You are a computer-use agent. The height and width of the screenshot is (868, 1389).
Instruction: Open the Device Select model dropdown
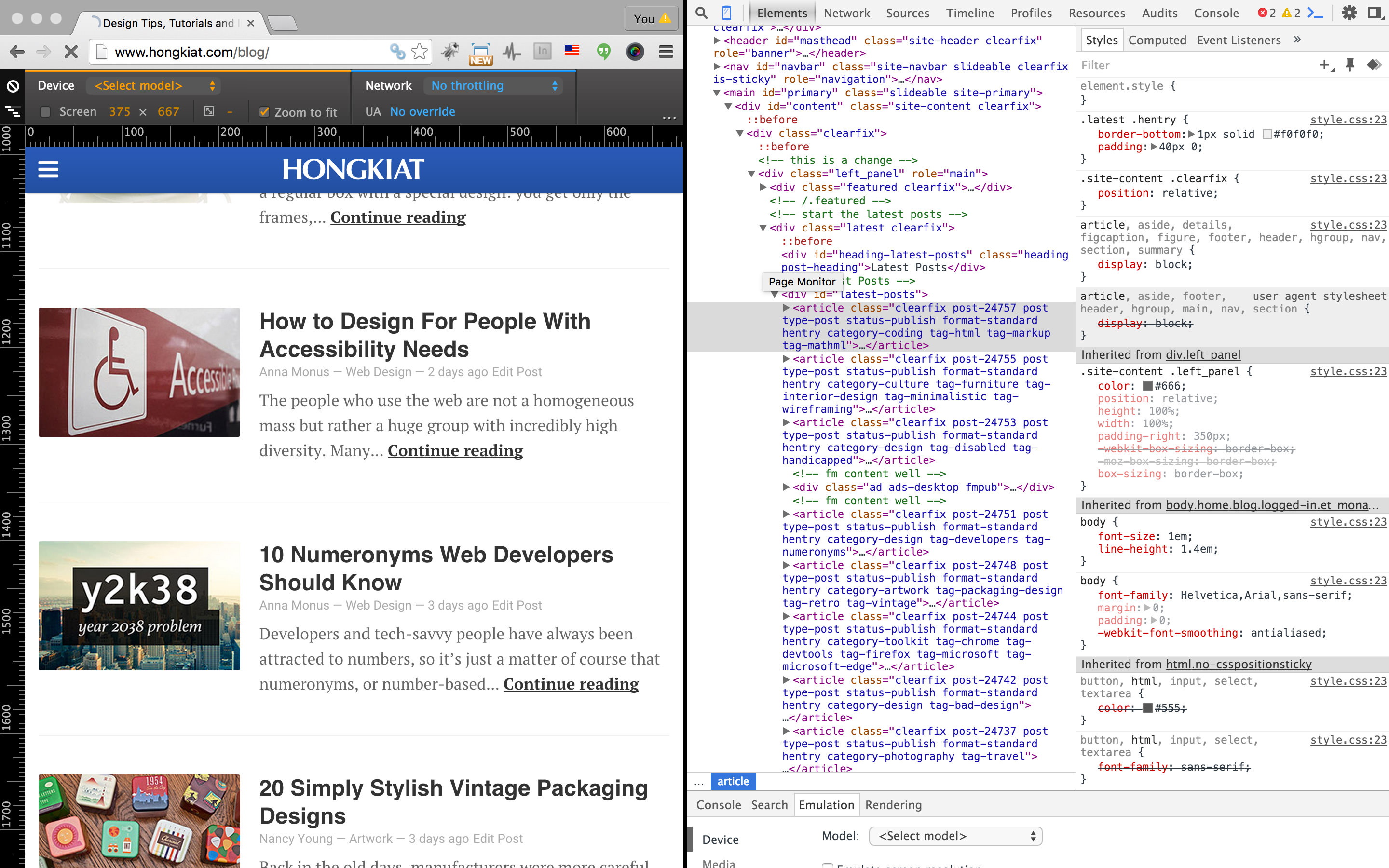pos(153,85)
